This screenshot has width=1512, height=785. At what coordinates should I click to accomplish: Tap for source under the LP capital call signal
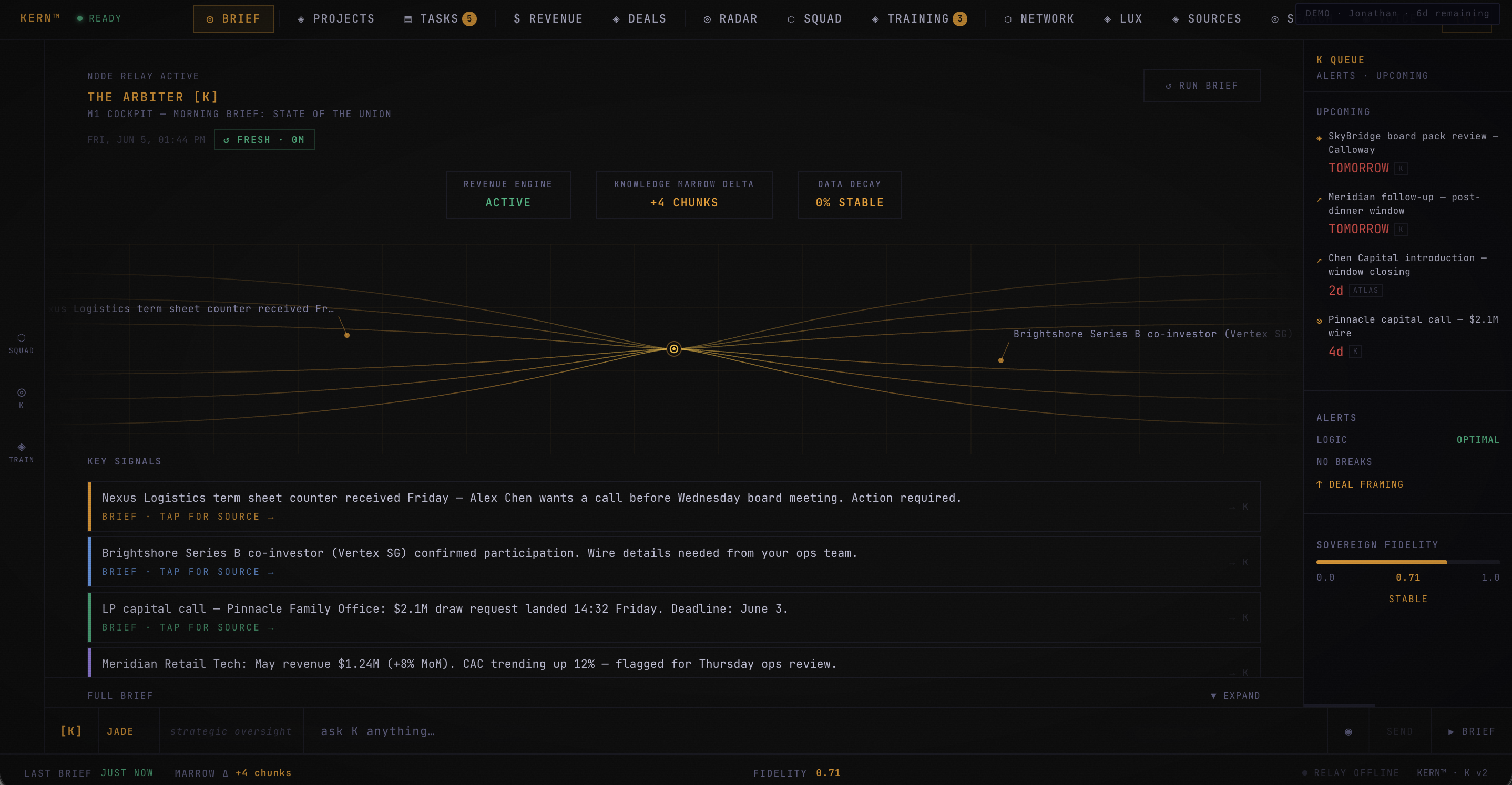pos(188,627)
